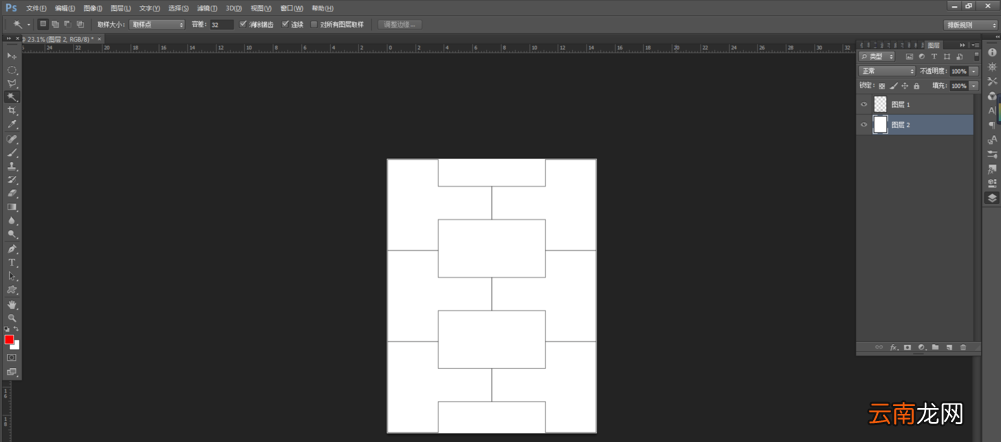Toggle the layer filter on/off switch
Image resolution: width=1001 pixels, height=442 pixels.
[x=976, y=56]
